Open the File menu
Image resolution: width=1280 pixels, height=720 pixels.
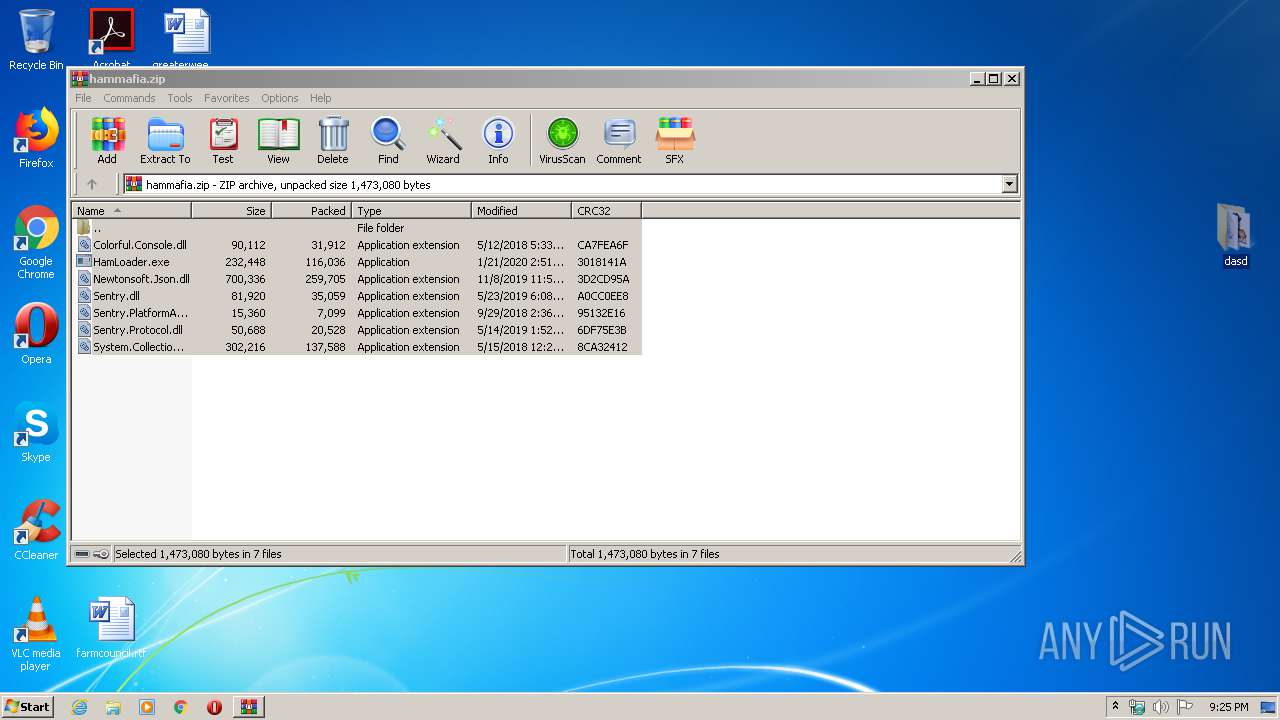point(83,98)
